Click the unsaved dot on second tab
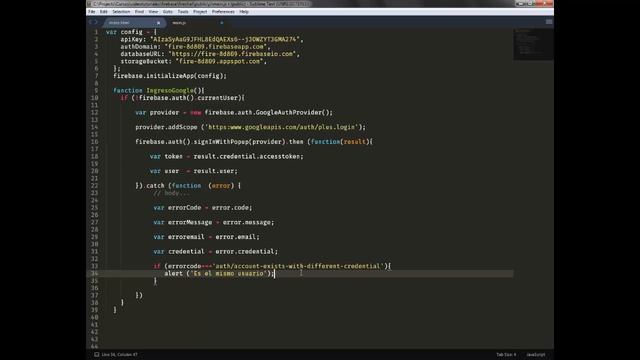 (222, 23)
